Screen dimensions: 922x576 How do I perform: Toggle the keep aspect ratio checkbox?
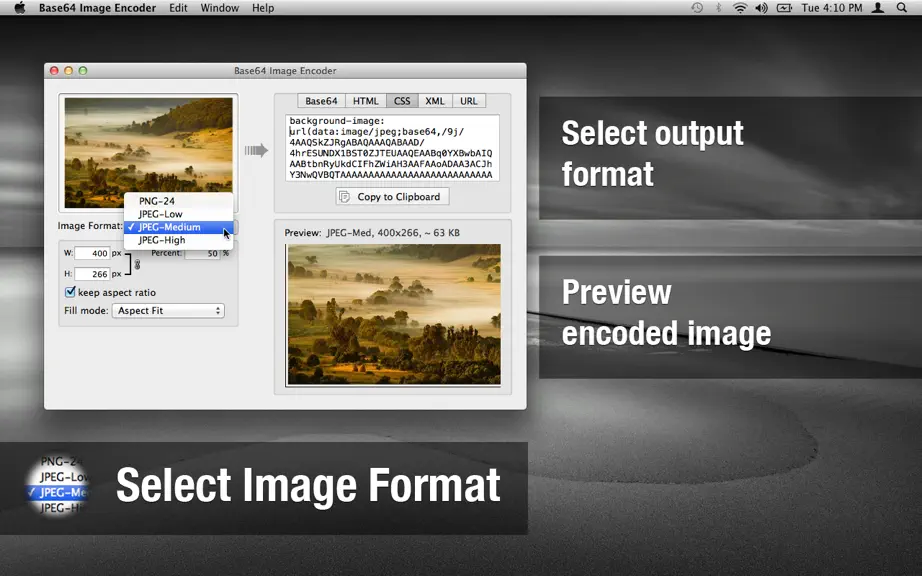click(x=70, y=292)
